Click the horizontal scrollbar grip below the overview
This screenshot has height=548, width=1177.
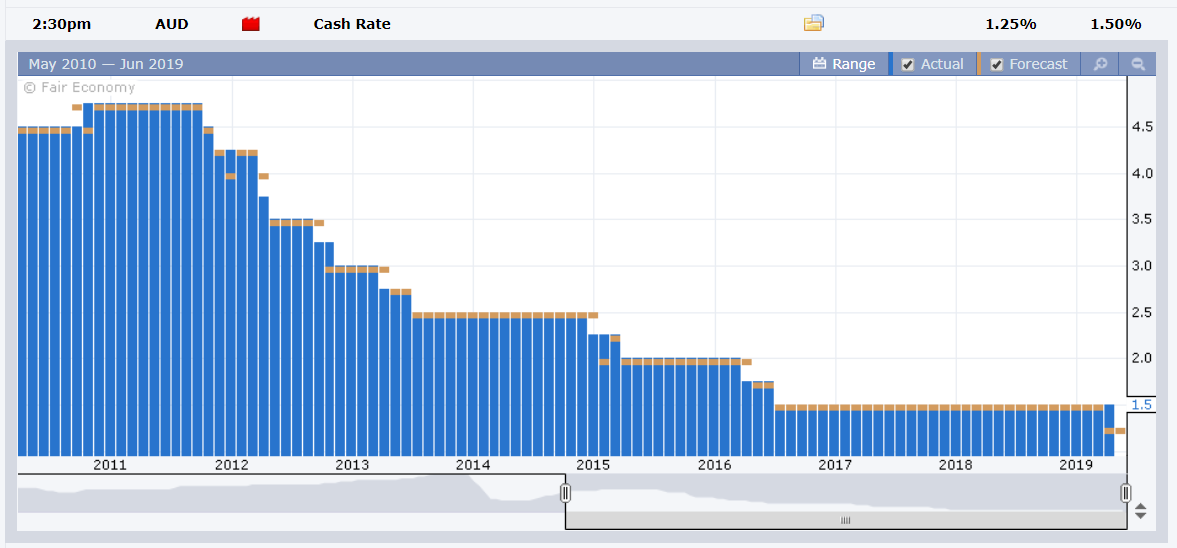(x=845, y=520)
